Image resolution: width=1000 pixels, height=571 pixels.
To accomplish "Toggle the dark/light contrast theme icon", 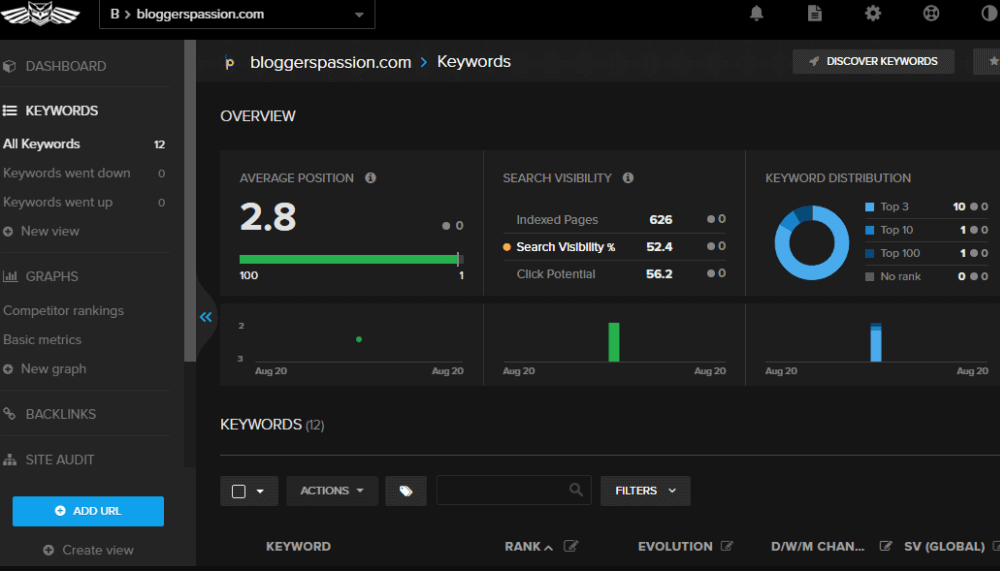I will pyautogui.click(x=989, y=14).
